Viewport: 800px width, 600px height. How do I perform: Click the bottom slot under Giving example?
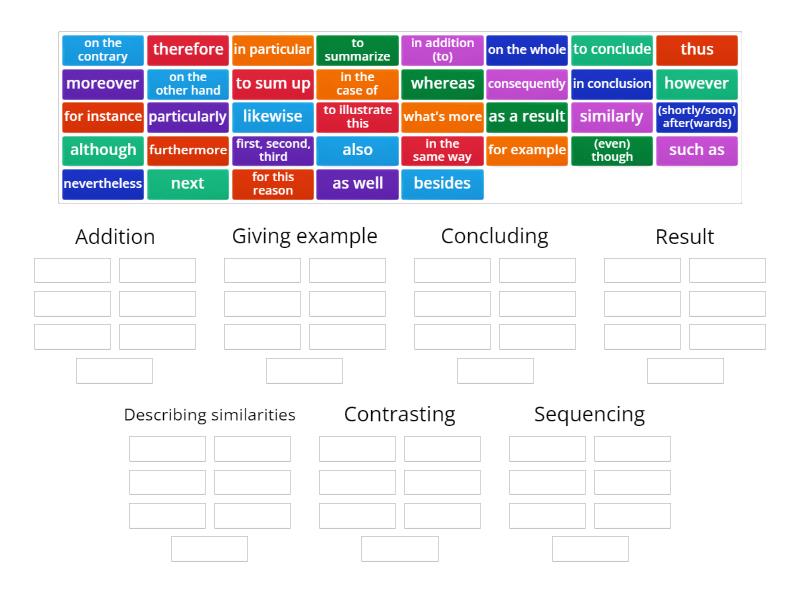(304, 369)
